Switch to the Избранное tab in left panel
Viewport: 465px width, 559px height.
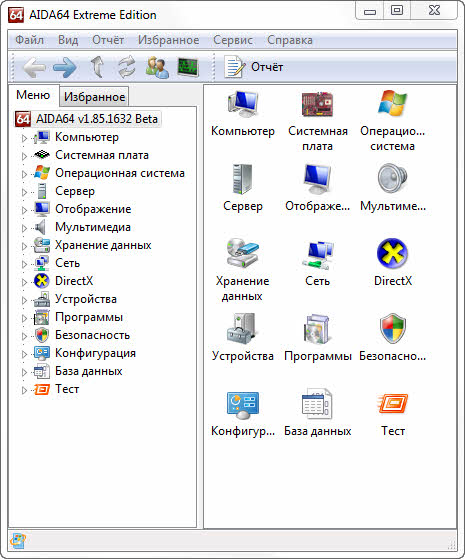tap(94, 97)
